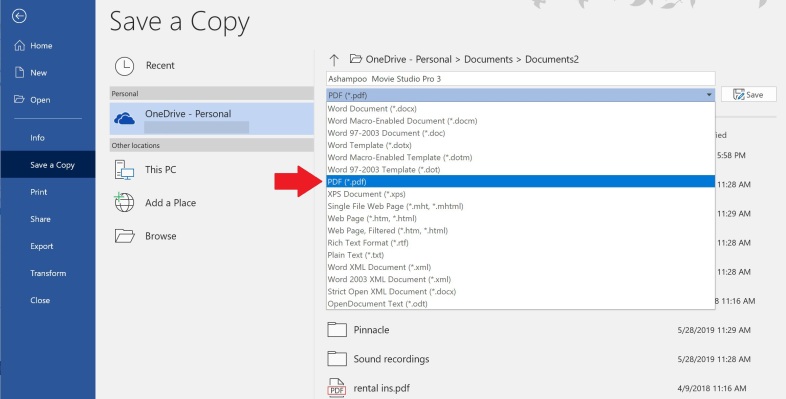This screenshot has width=786, height=399.
Task: Choose Word Template (*.dotx)
Action: (x=520, y=145)
